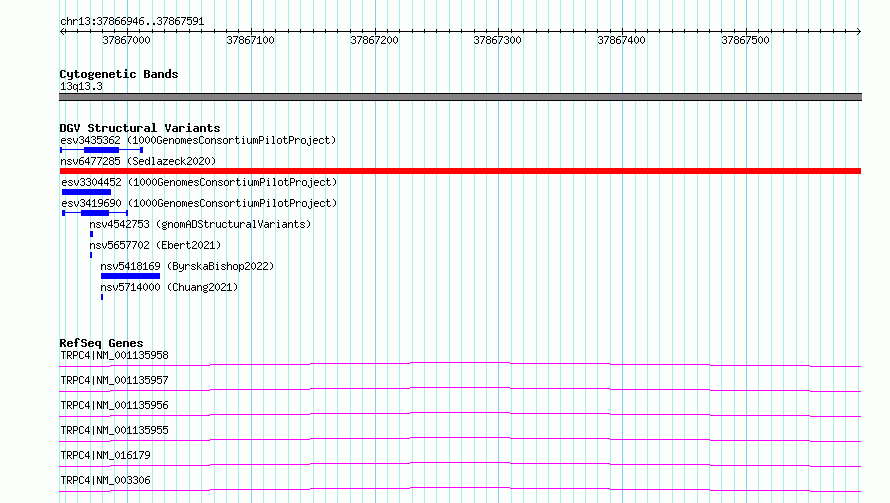Open transcript TRPC4|NM_001135958 label
This screenshot has width=890, height=503.
coord(114,355)
